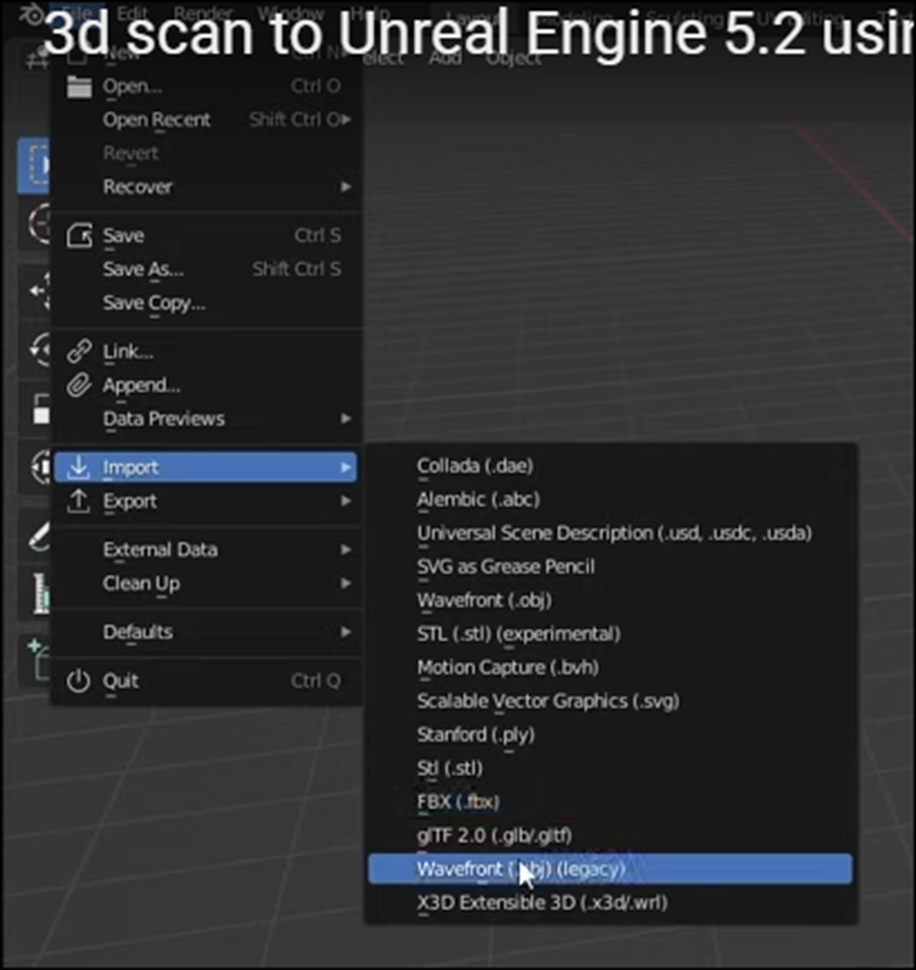The height and width of the screenshot is (970, 916).
Task: Choose STL (.stl) (experimental) import
Action: point(610,634)
